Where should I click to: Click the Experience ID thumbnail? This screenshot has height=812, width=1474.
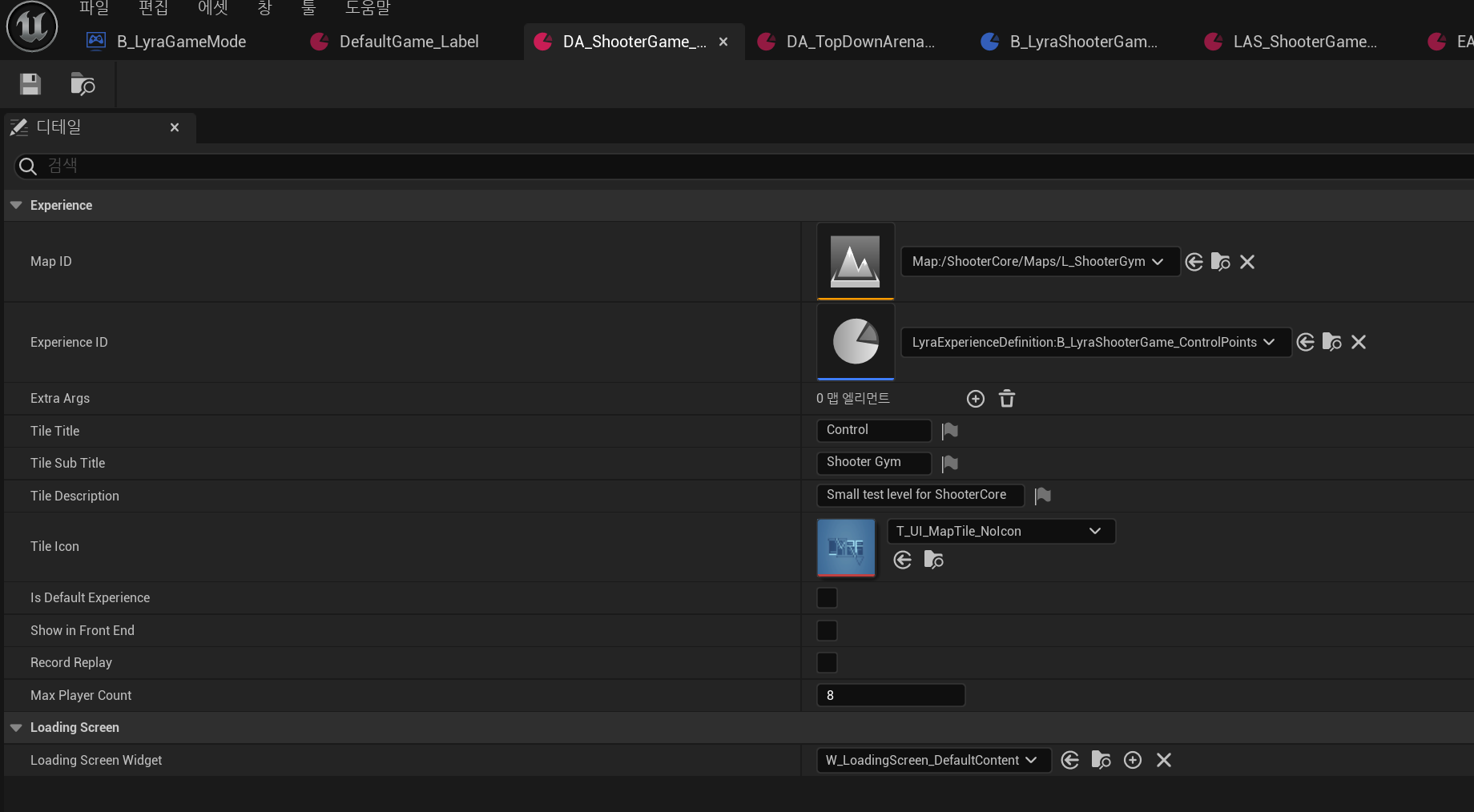(856, 342)
